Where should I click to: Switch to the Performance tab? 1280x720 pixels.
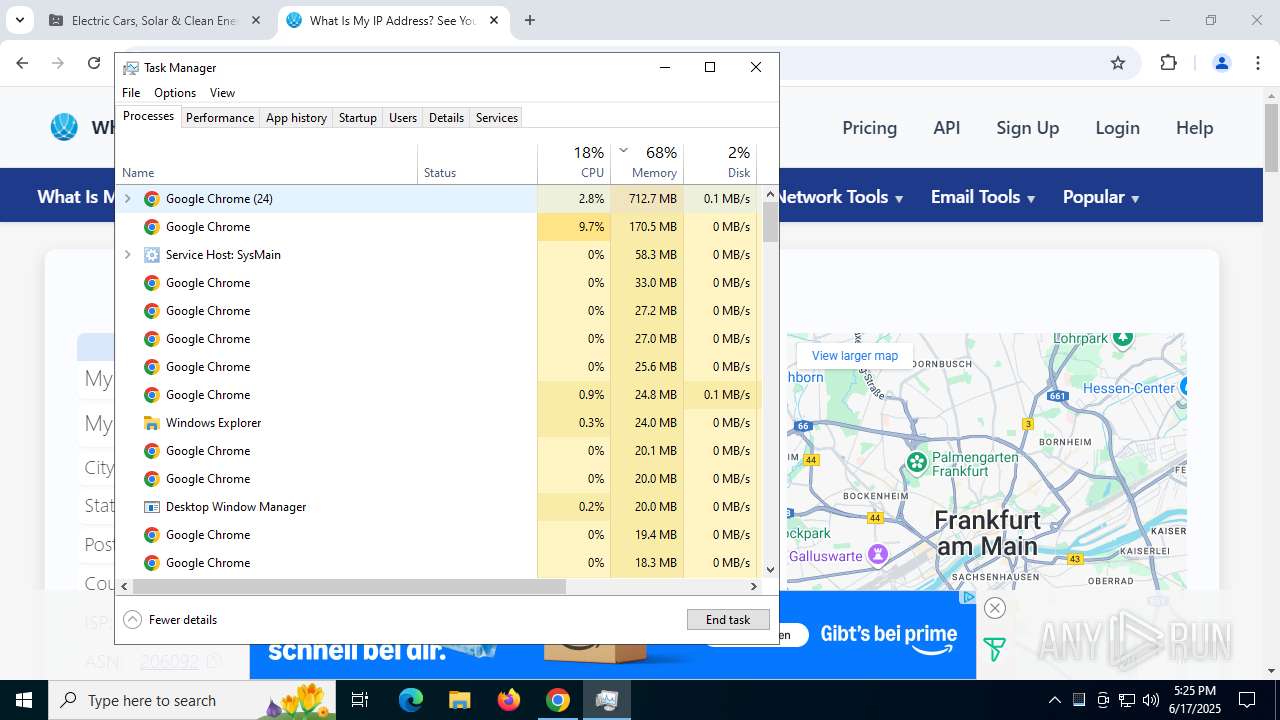coord(219,118)
